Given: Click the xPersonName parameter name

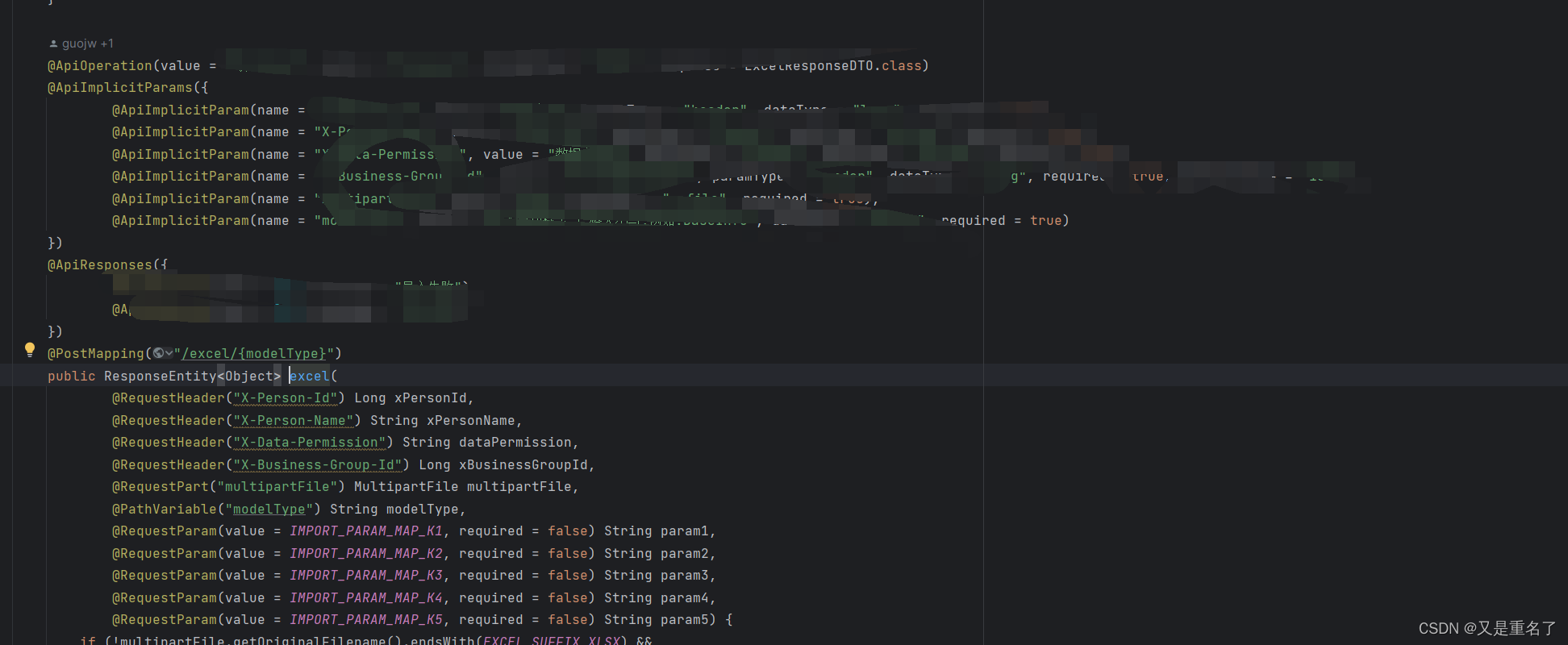Looking at the screenshot, I should [x=471, y=421].
